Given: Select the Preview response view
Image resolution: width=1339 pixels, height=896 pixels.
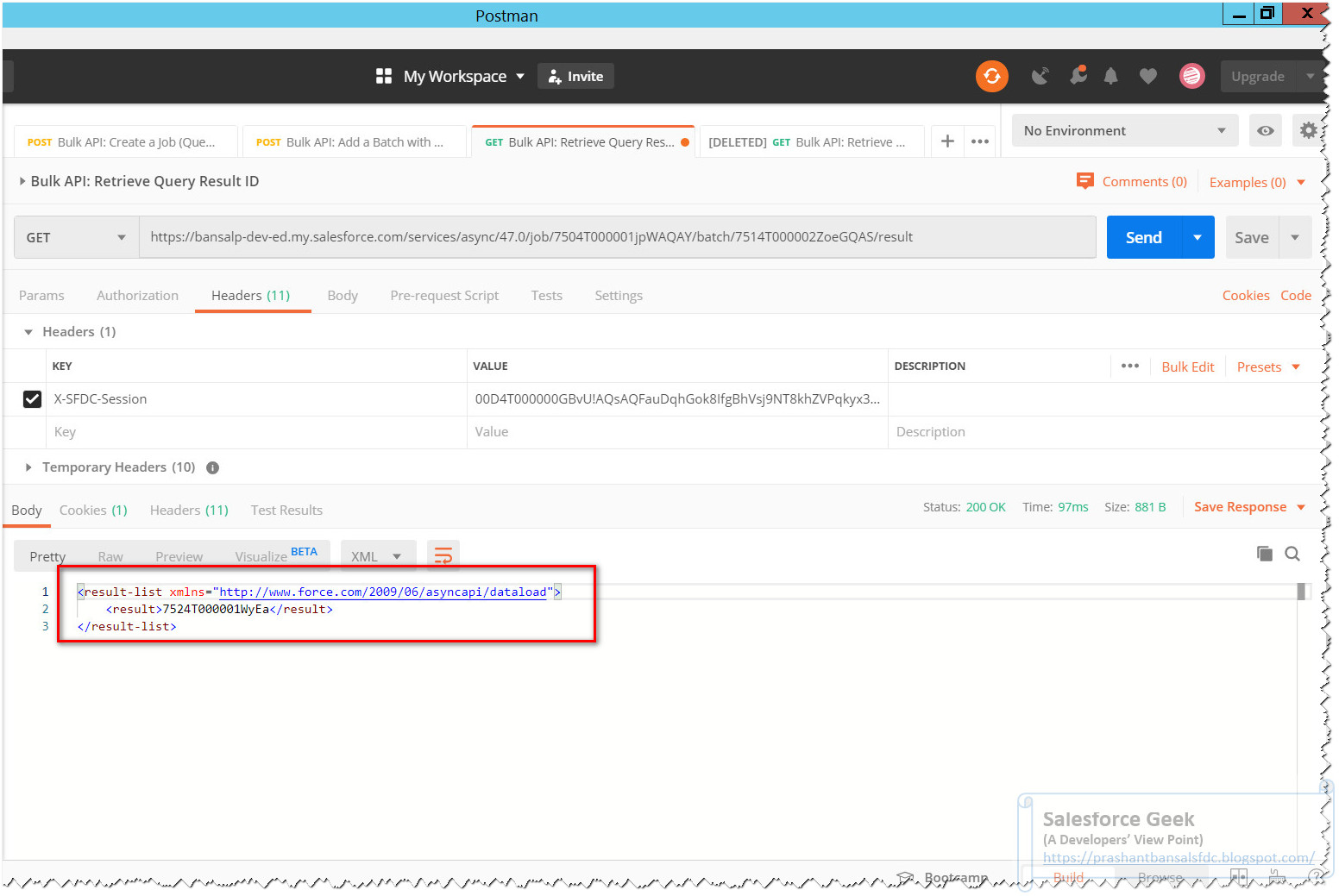Looking at the screenshot, I should tap(179, 556).
